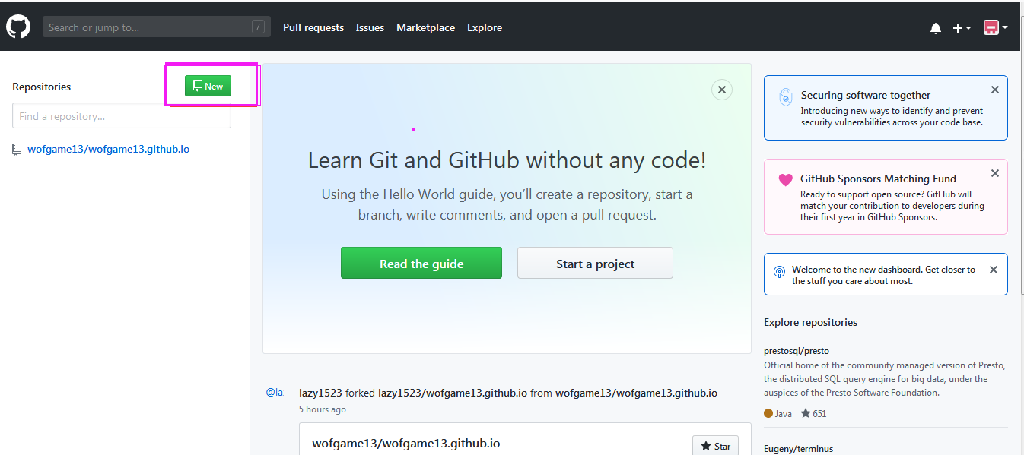This screenshot has width=1024, height=455.
Task: Go to Marketplace in top nav
Action: (426, 27)
